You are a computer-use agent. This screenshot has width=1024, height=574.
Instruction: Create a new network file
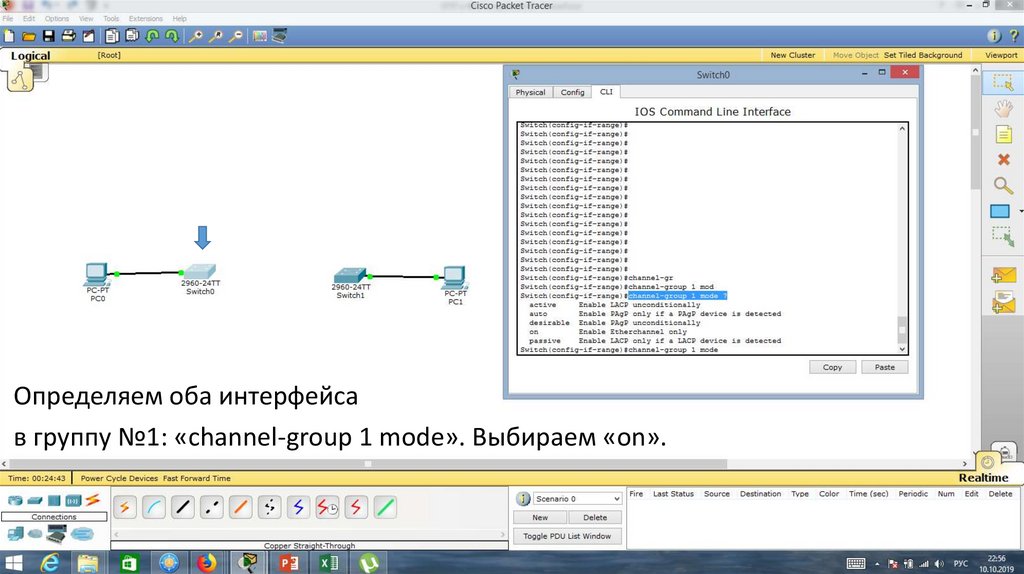click(9, 36)
